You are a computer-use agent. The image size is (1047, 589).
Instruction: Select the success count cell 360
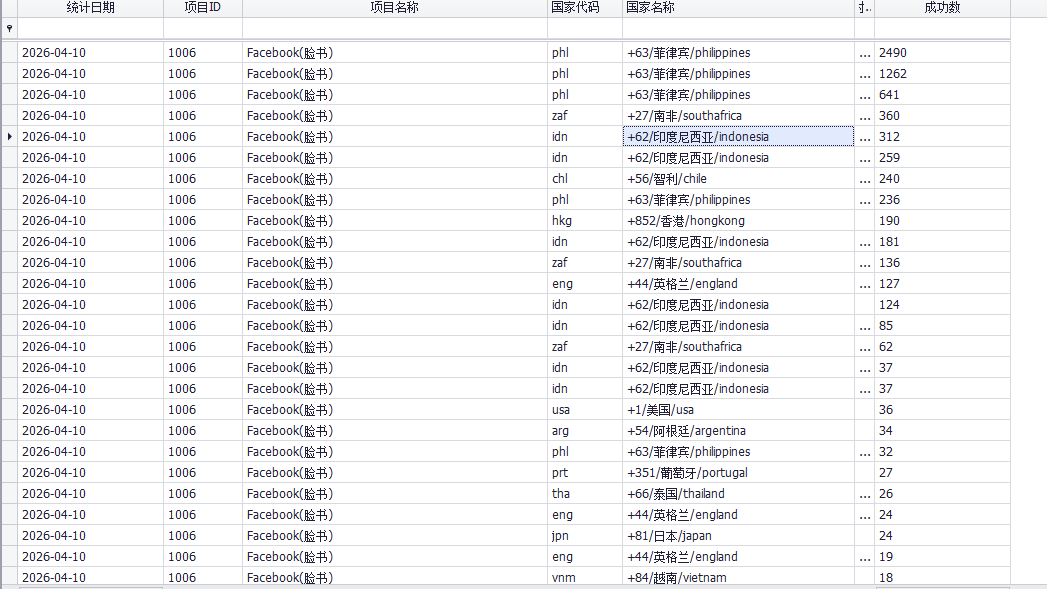(942, 116)
